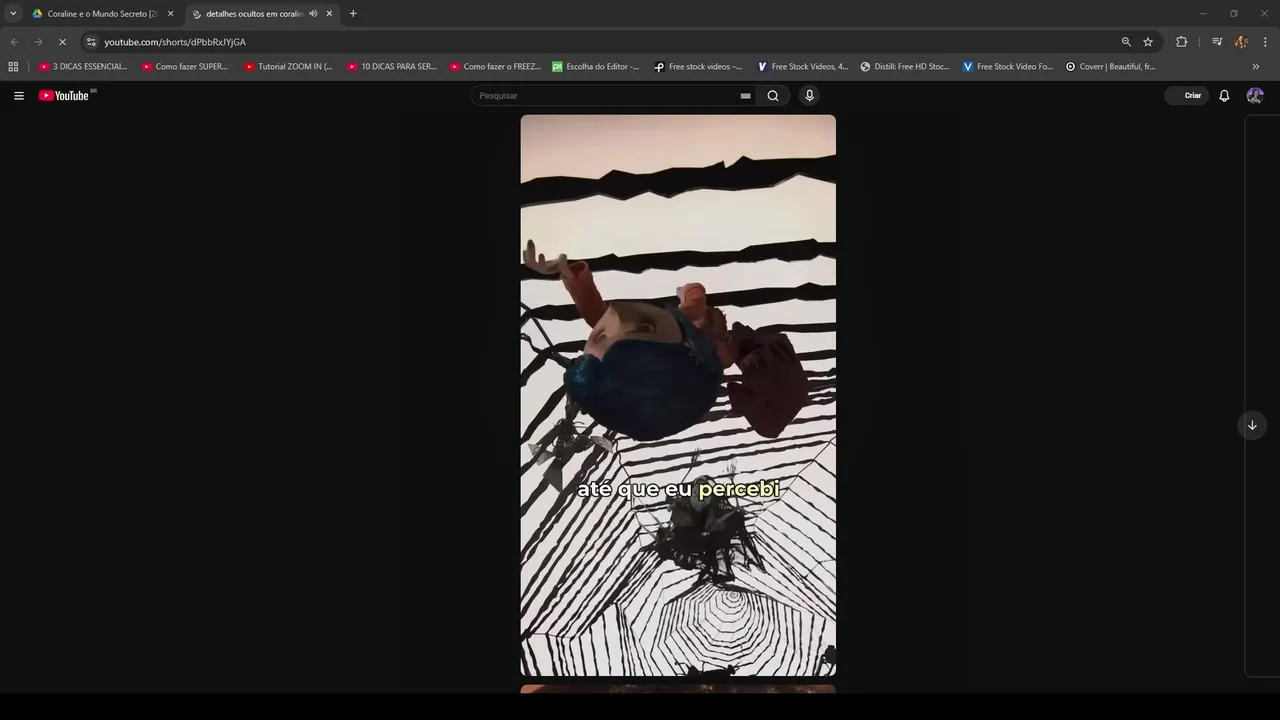
Task: Open the YouTube hamburger guide menu
Action: coord(19,96)
